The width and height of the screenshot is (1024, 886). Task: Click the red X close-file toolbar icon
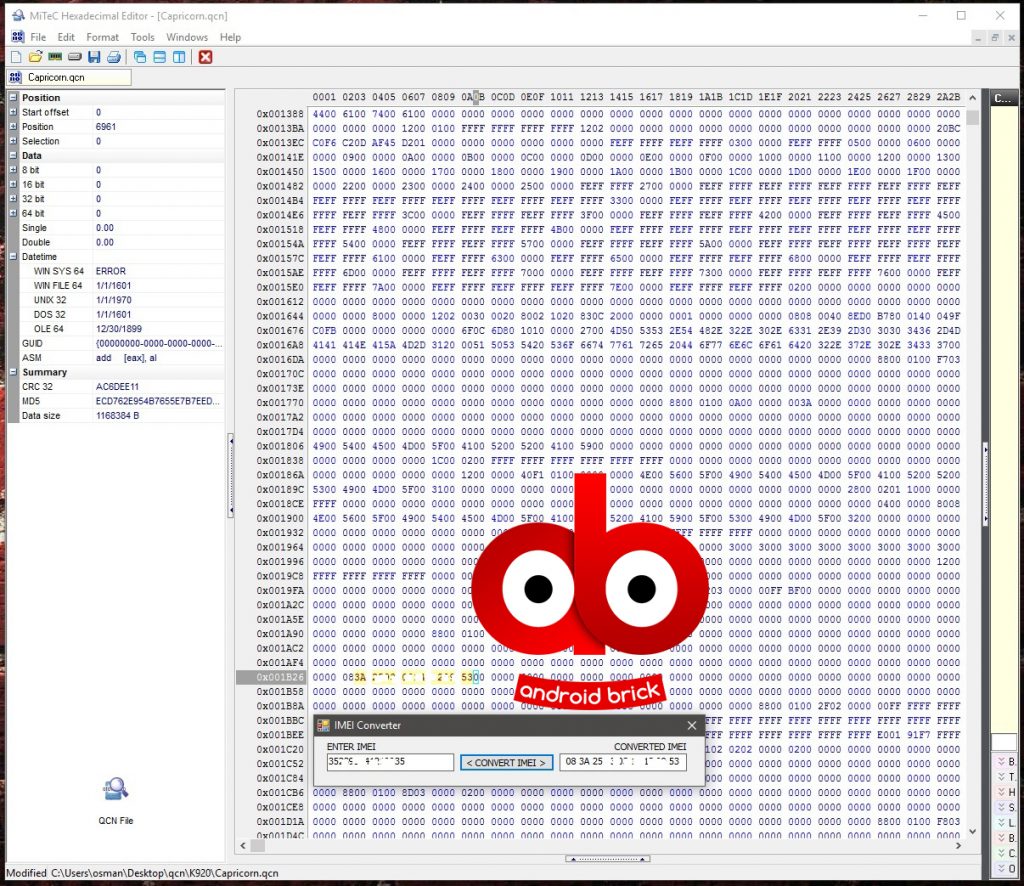point(205,57)
